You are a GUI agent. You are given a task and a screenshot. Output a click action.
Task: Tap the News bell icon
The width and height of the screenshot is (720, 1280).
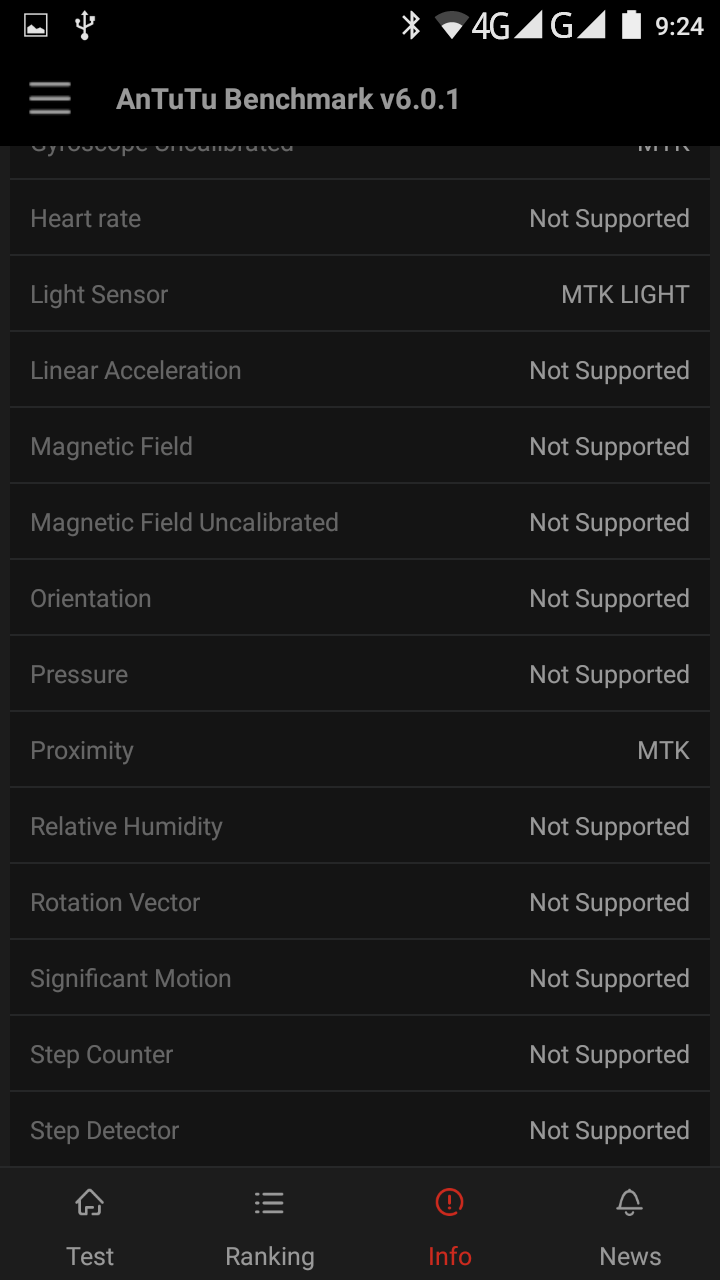point(629,1202)
